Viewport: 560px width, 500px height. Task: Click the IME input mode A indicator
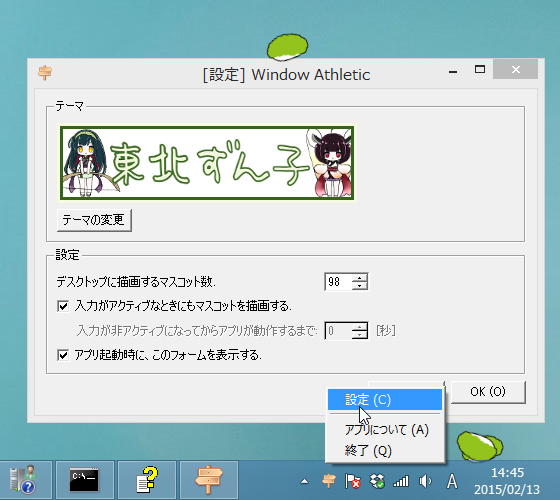[x=452, y=481]
